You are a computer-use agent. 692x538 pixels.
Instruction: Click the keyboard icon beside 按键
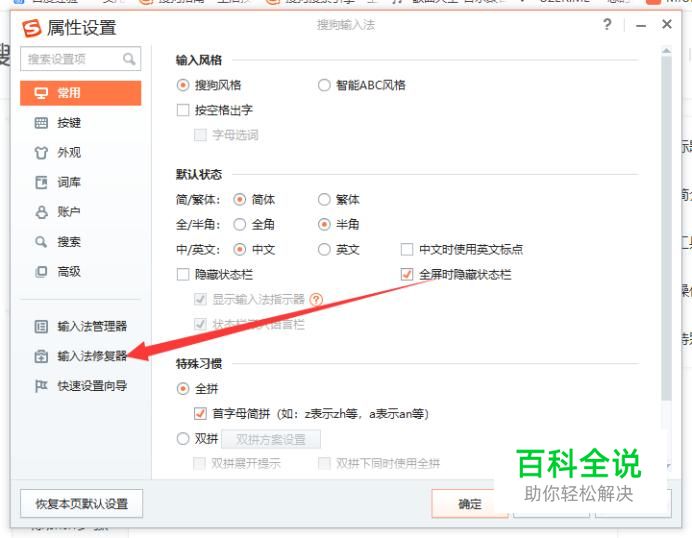(41, 123)
